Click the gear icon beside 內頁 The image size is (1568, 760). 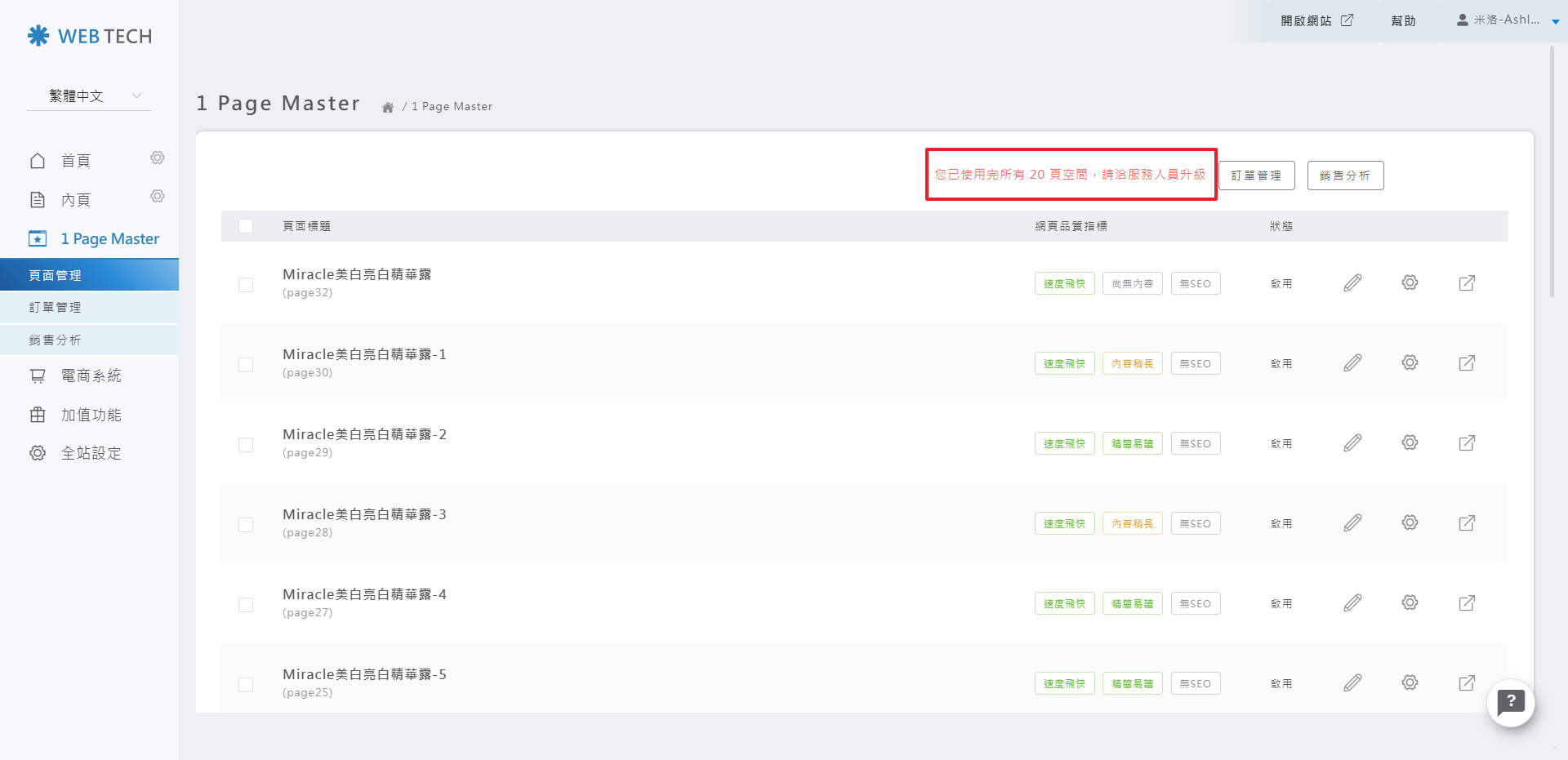coord(158,196)
